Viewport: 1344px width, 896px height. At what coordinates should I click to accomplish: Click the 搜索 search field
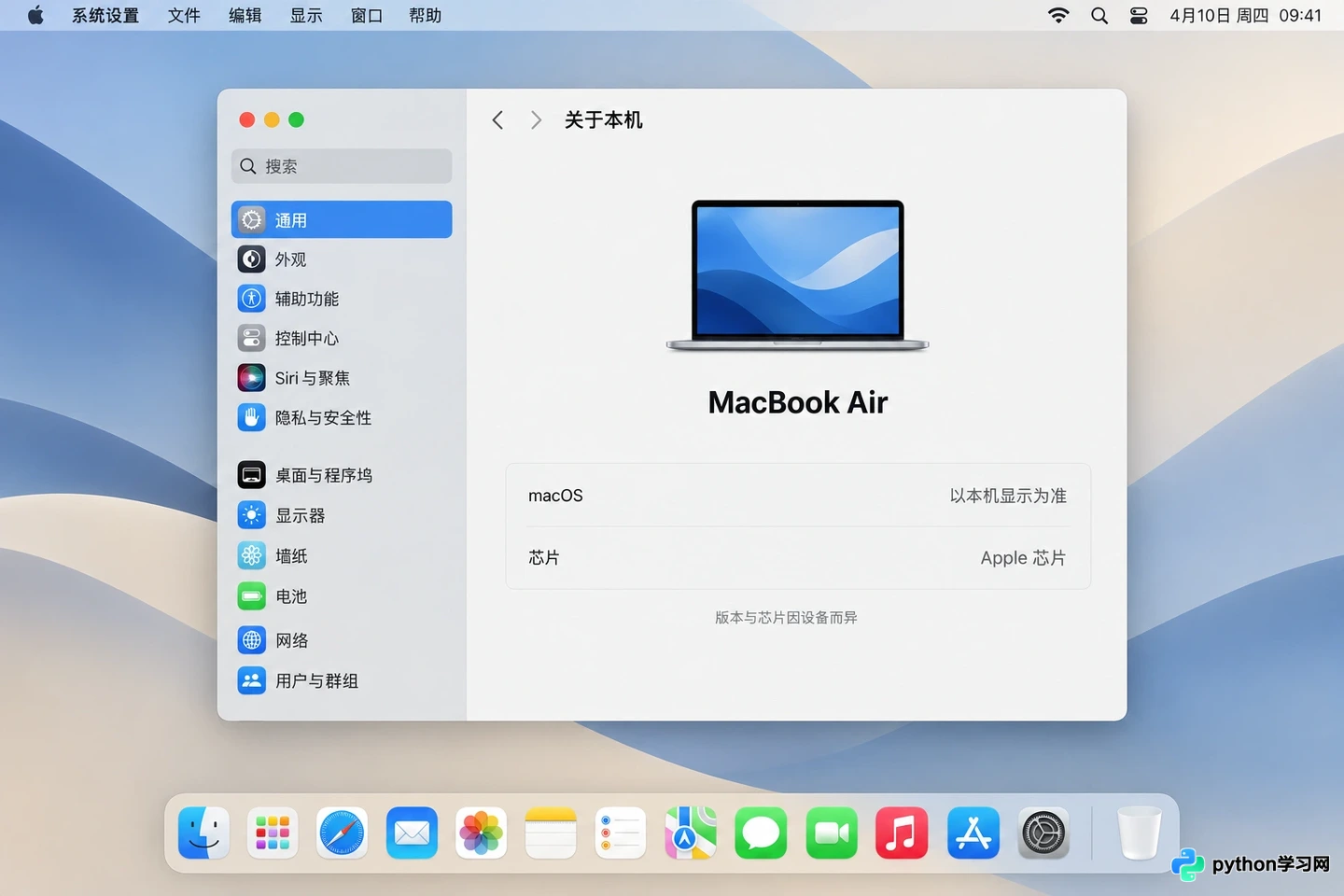(x=342, y=166)
